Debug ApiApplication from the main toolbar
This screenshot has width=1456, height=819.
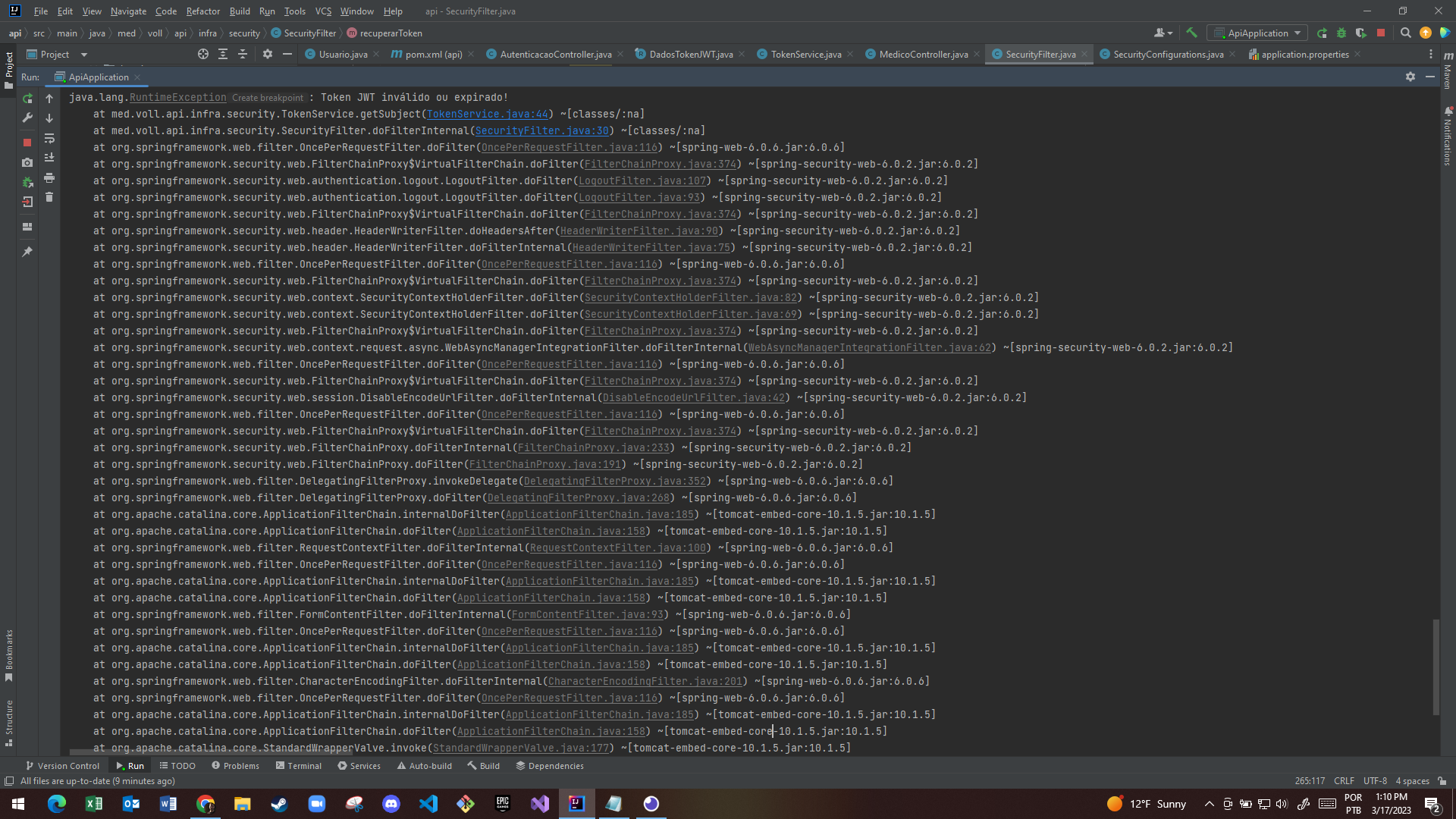pos(1341,33)
